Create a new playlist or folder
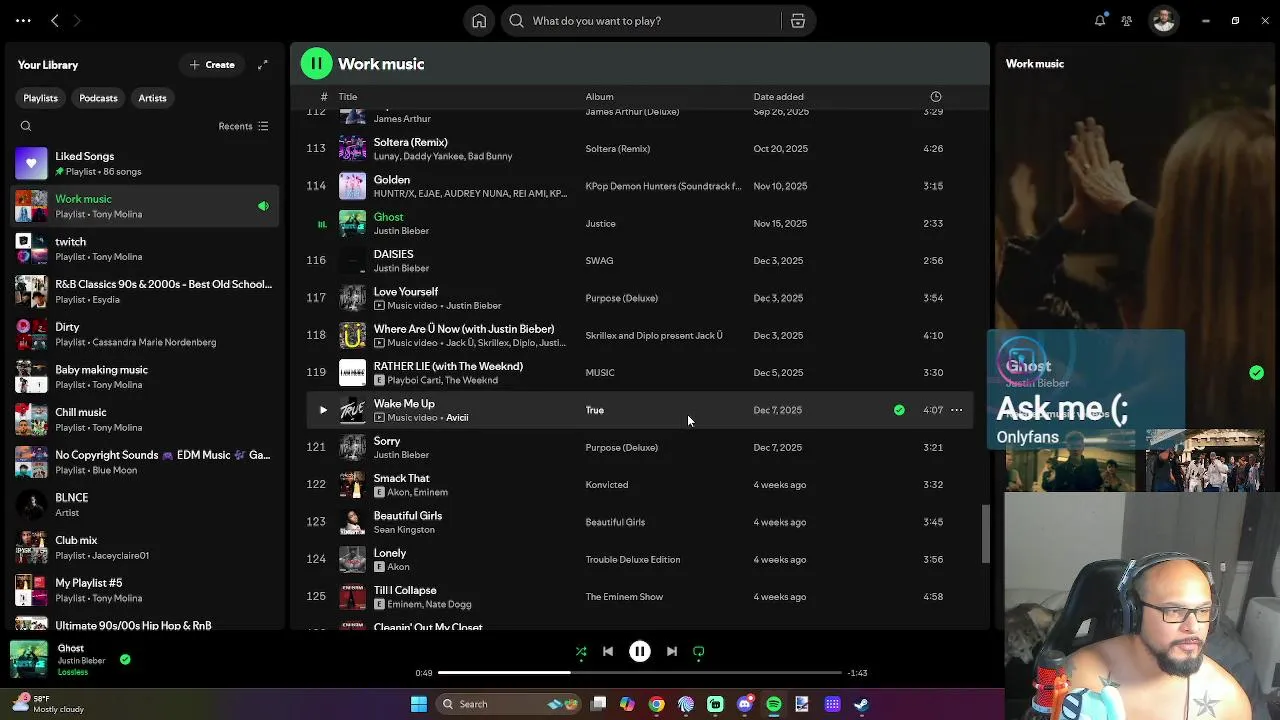 212,65
